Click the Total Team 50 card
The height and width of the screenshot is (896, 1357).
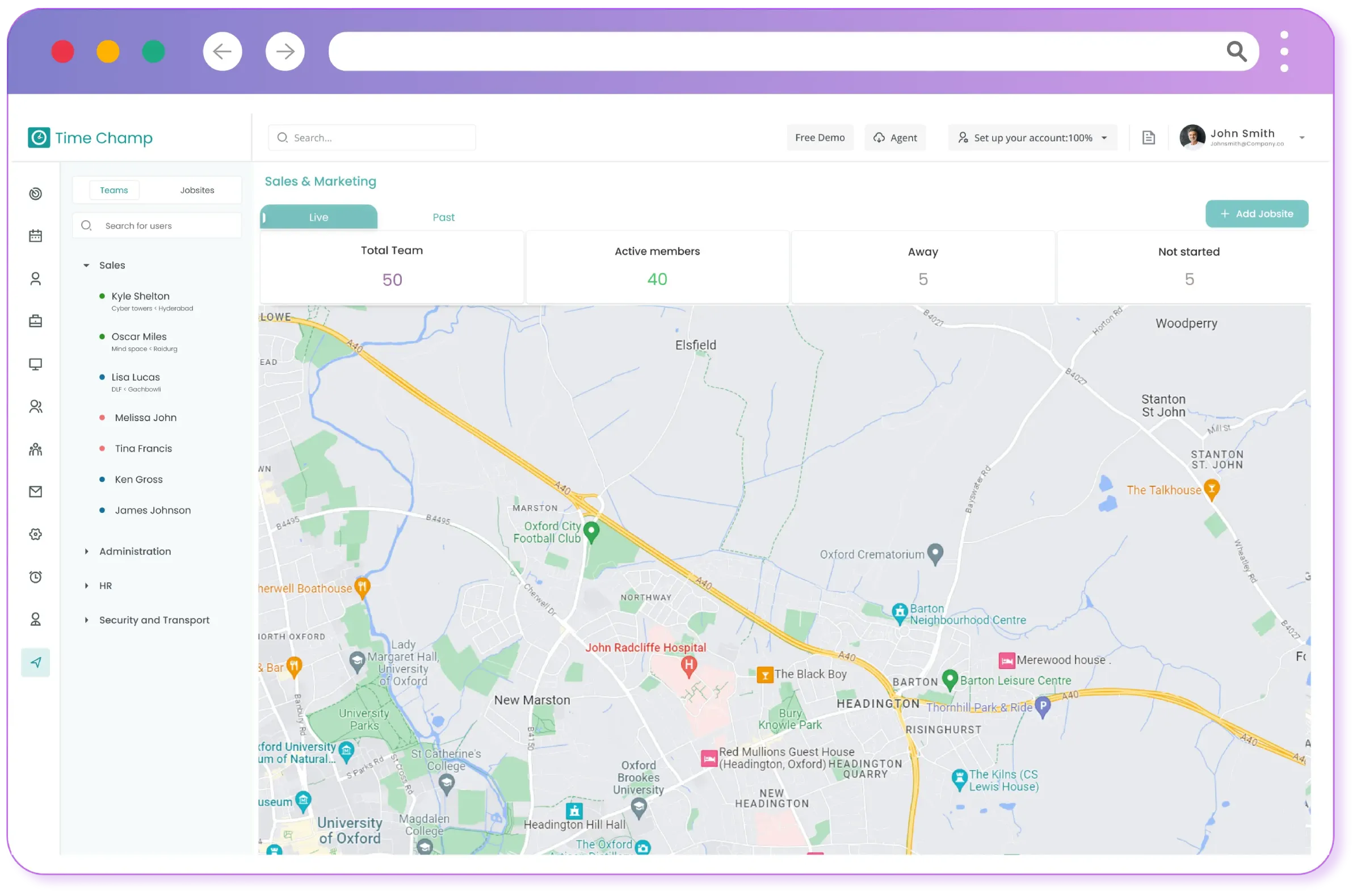click(392, 267)
